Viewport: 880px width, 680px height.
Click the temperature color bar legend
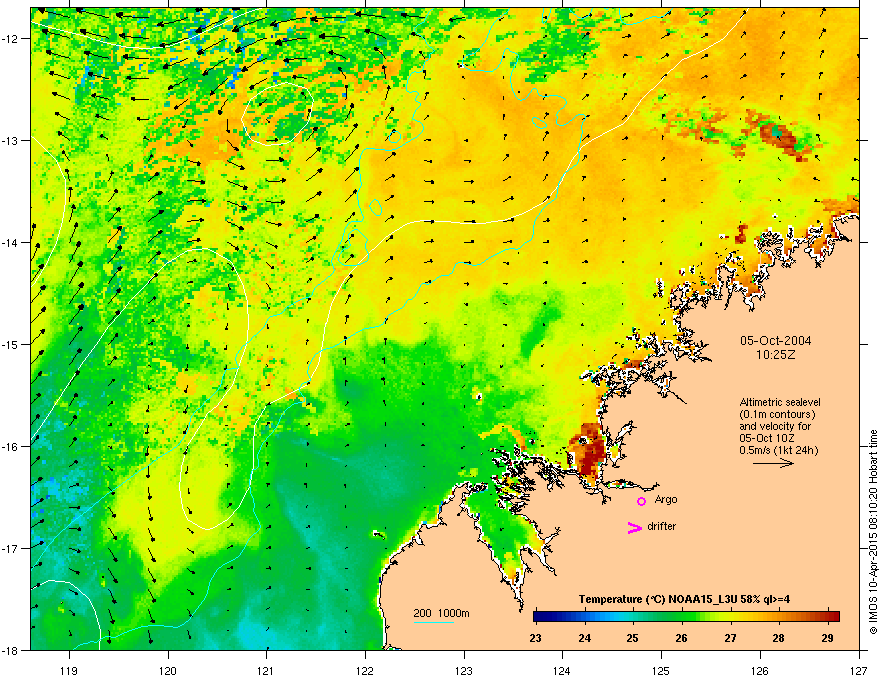click(x=686, y=616)
